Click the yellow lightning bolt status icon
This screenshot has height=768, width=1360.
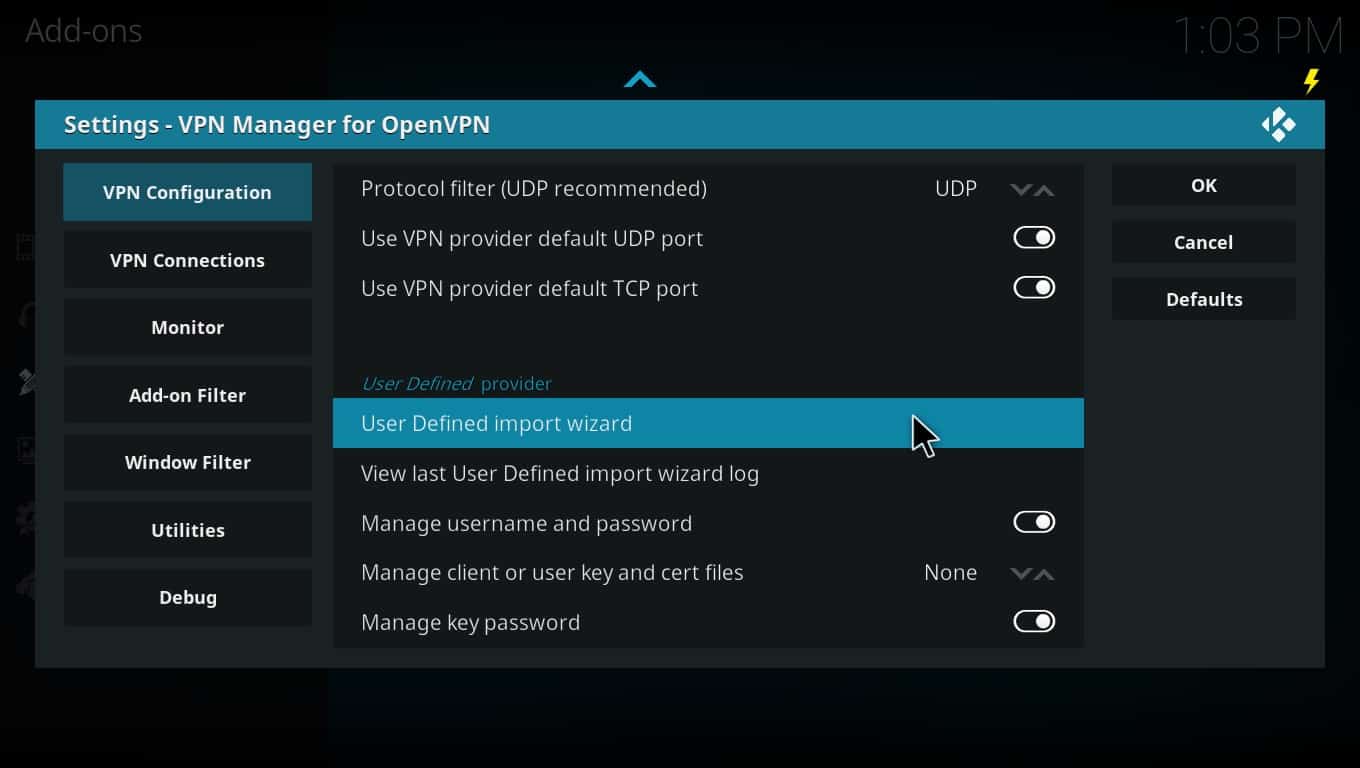point(1311,81)
